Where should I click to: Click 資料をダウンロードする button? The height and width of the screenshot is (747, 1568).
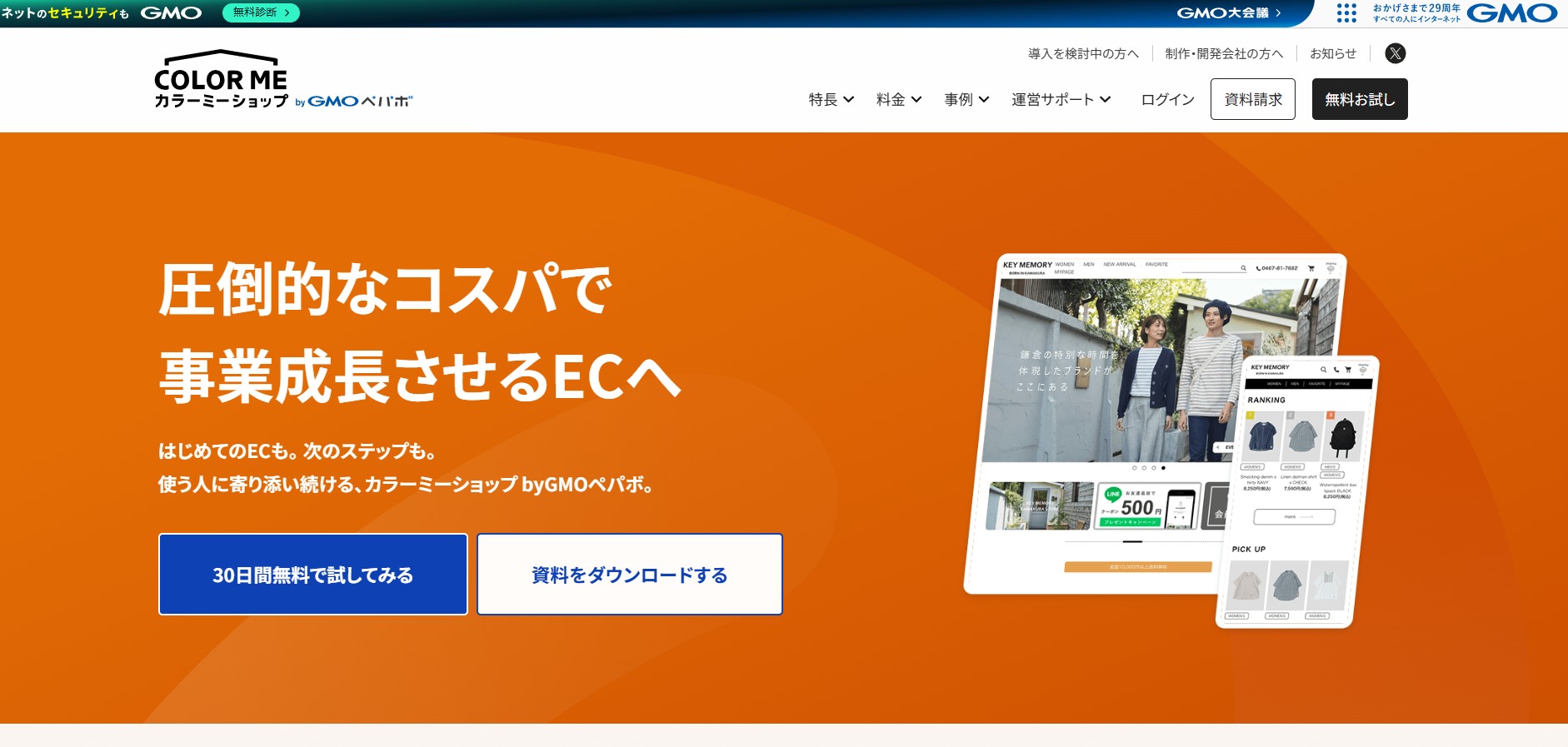coord(630,575)
